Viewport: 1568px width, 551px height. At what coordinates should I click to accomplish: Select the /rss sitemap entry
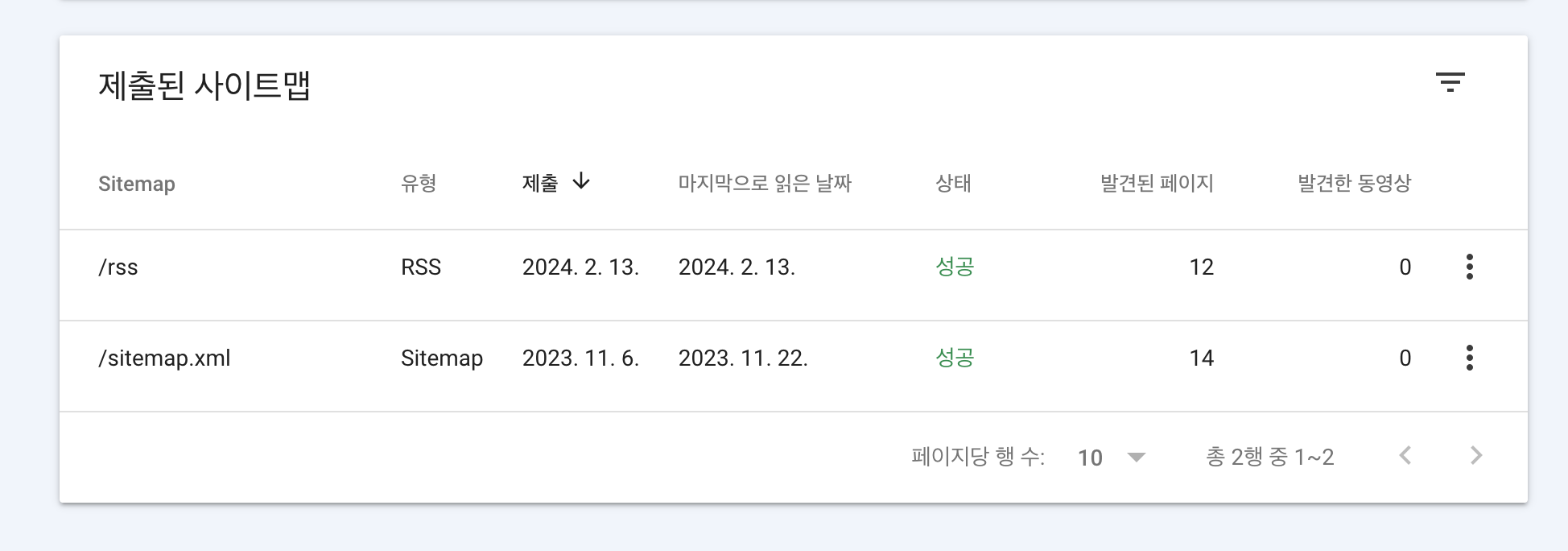point(118,267)
